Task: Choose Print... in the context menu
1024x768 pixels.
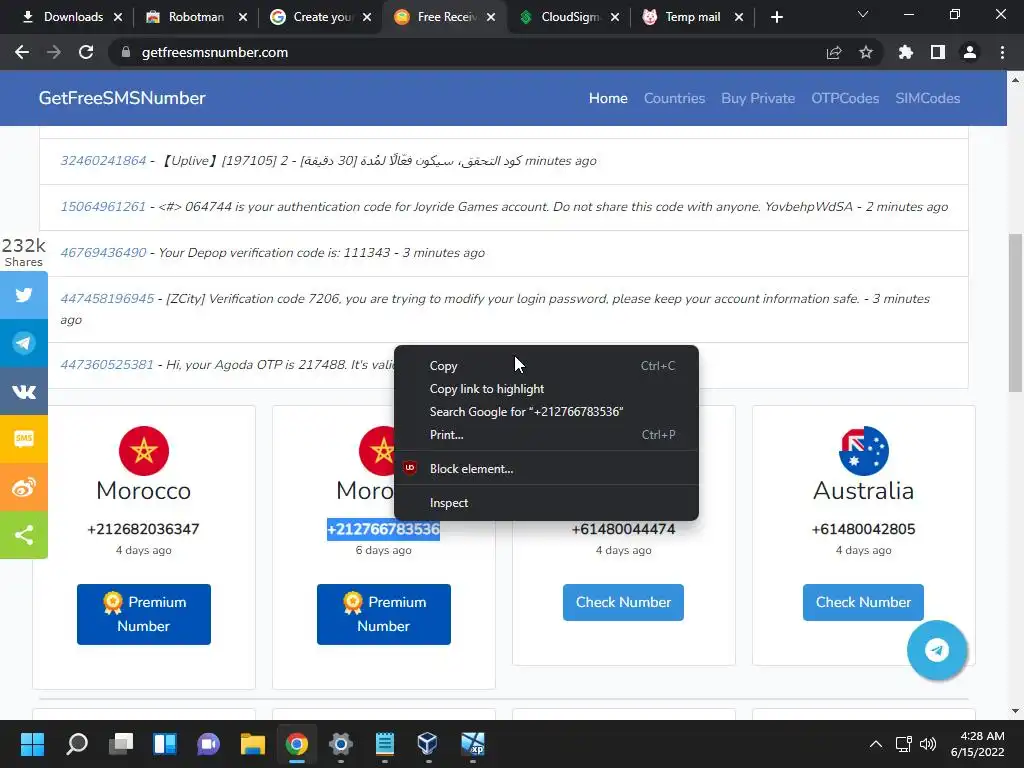Action: tap(546, 434)
